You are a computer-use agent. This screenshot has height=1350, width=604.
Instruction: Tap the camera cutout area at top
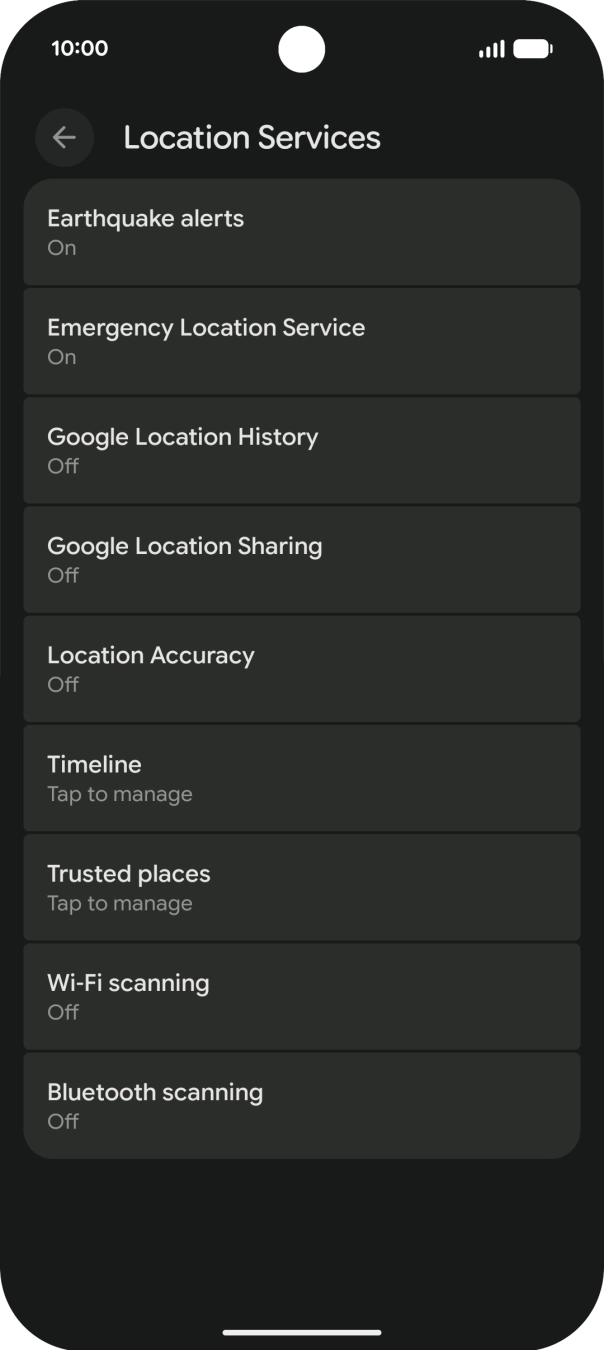coord(302,48)
